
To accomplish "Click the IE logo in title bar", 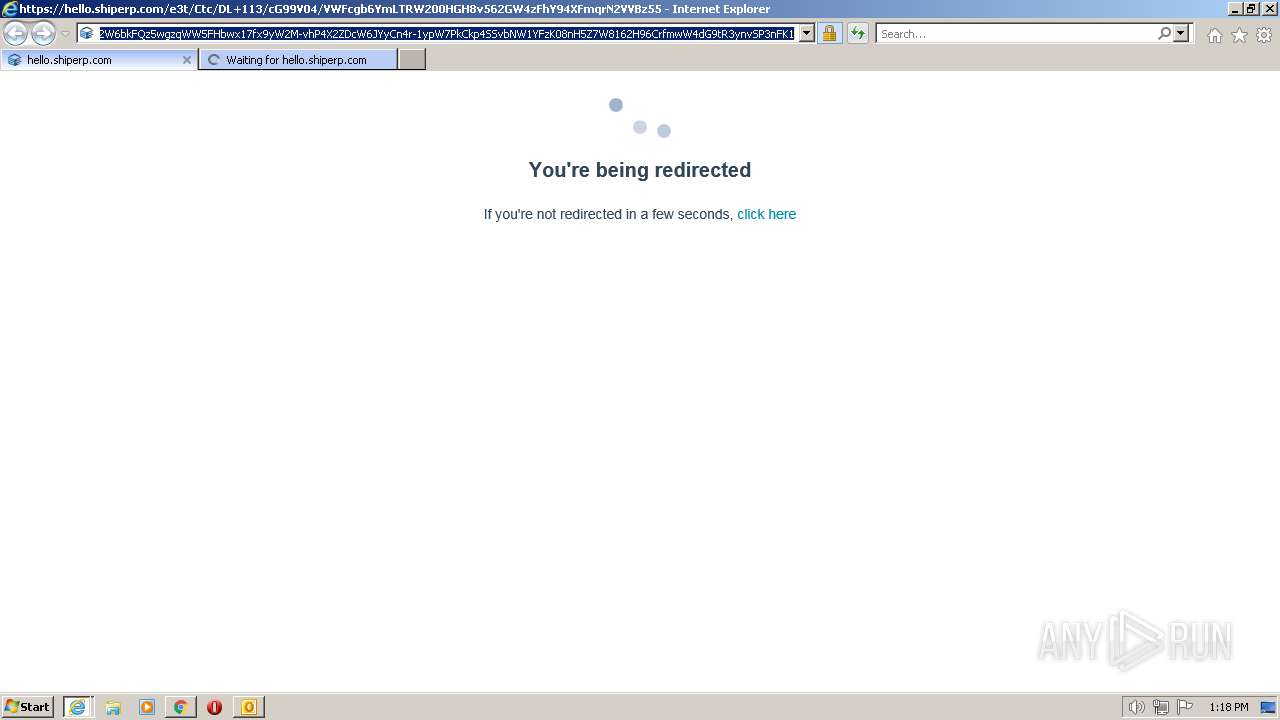I will pyautogui.click(x=9, y=9).
